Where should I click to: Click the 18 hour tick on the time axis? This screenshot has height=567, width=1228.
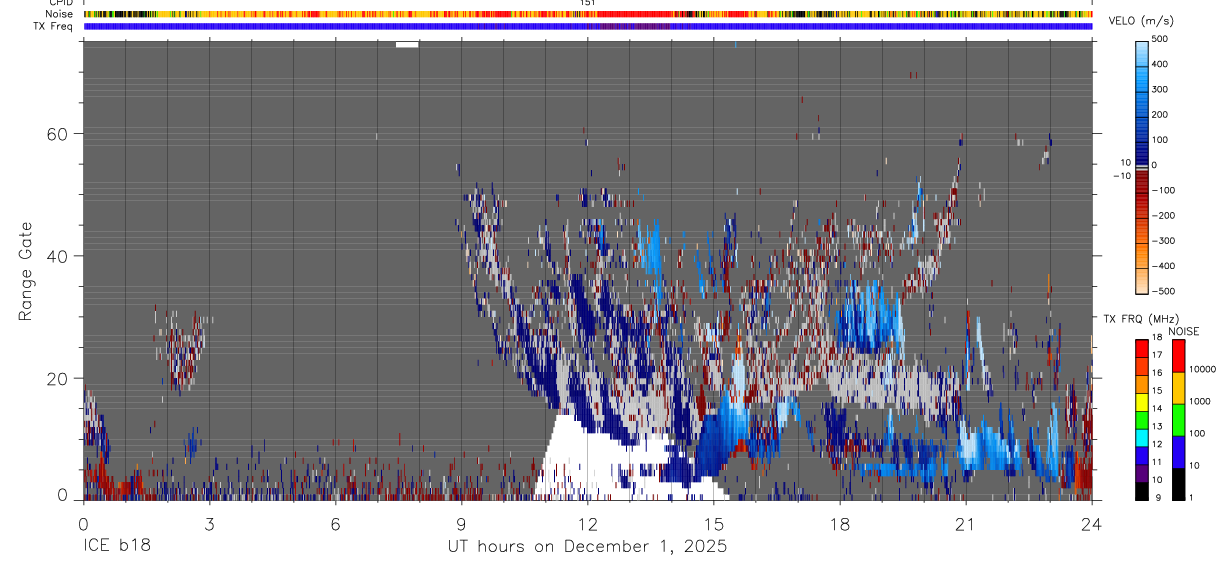840,522
